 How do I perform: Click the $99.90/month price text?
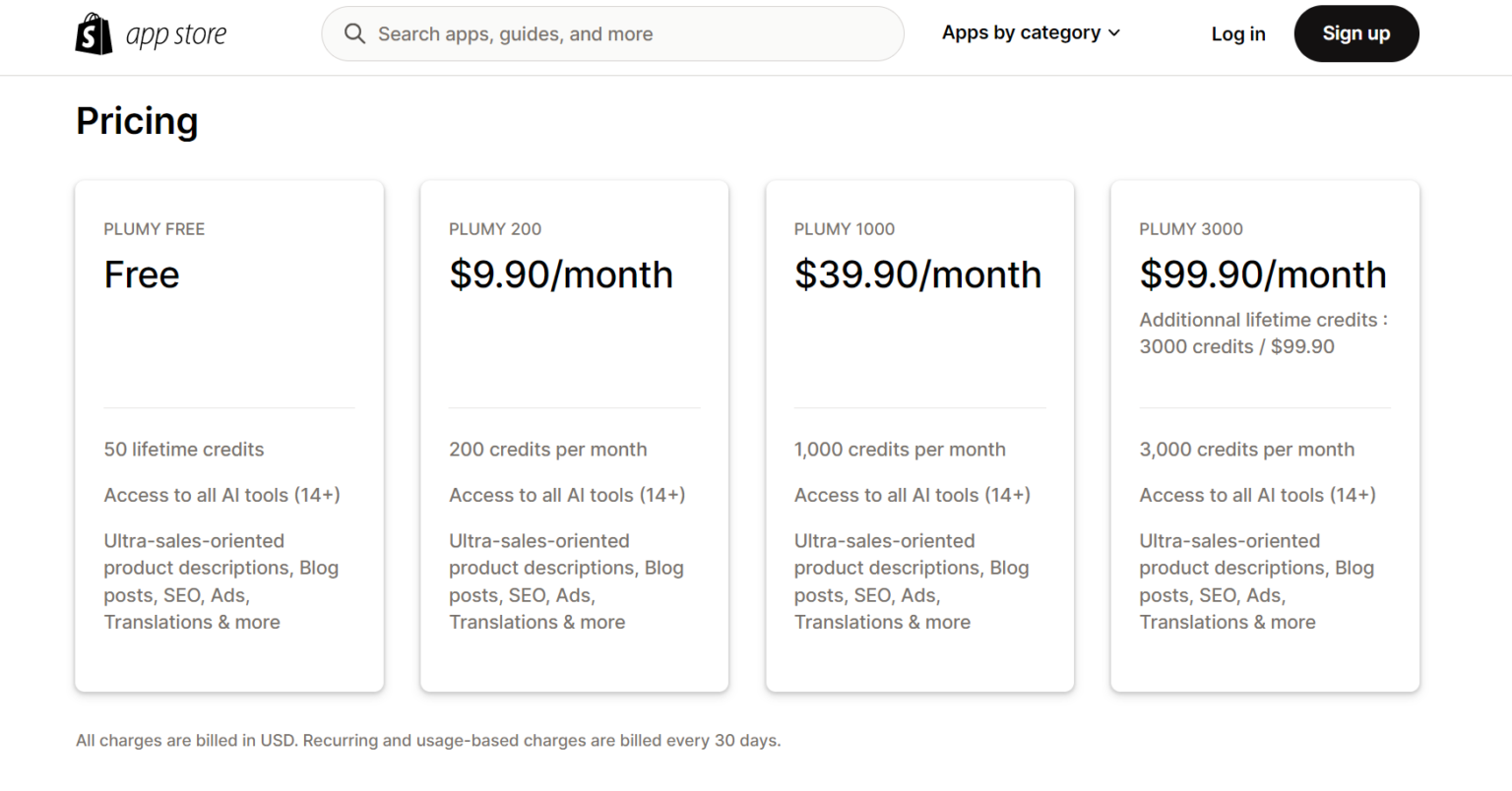point(1263,274)
